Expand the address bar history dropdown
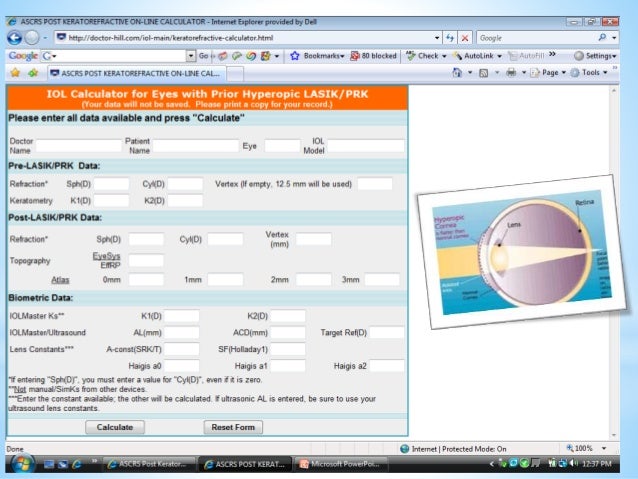Image resolution: width=638 pixels, height=479 pixels. point(437,38)
